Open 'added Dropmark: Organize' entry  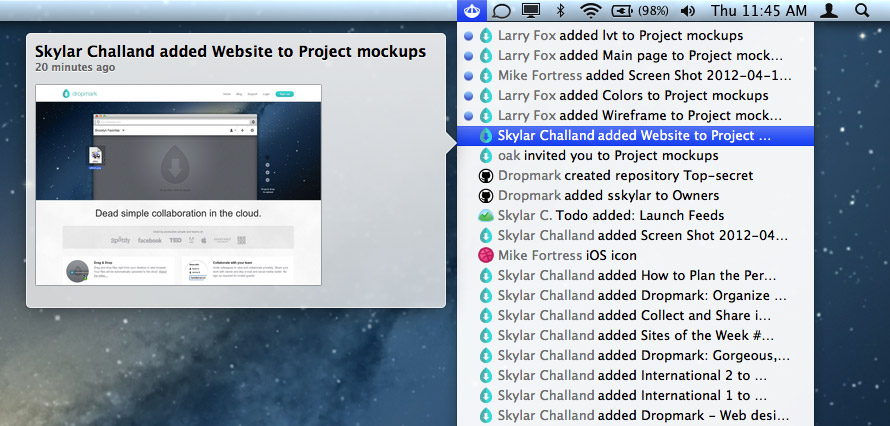coord(635,296)
